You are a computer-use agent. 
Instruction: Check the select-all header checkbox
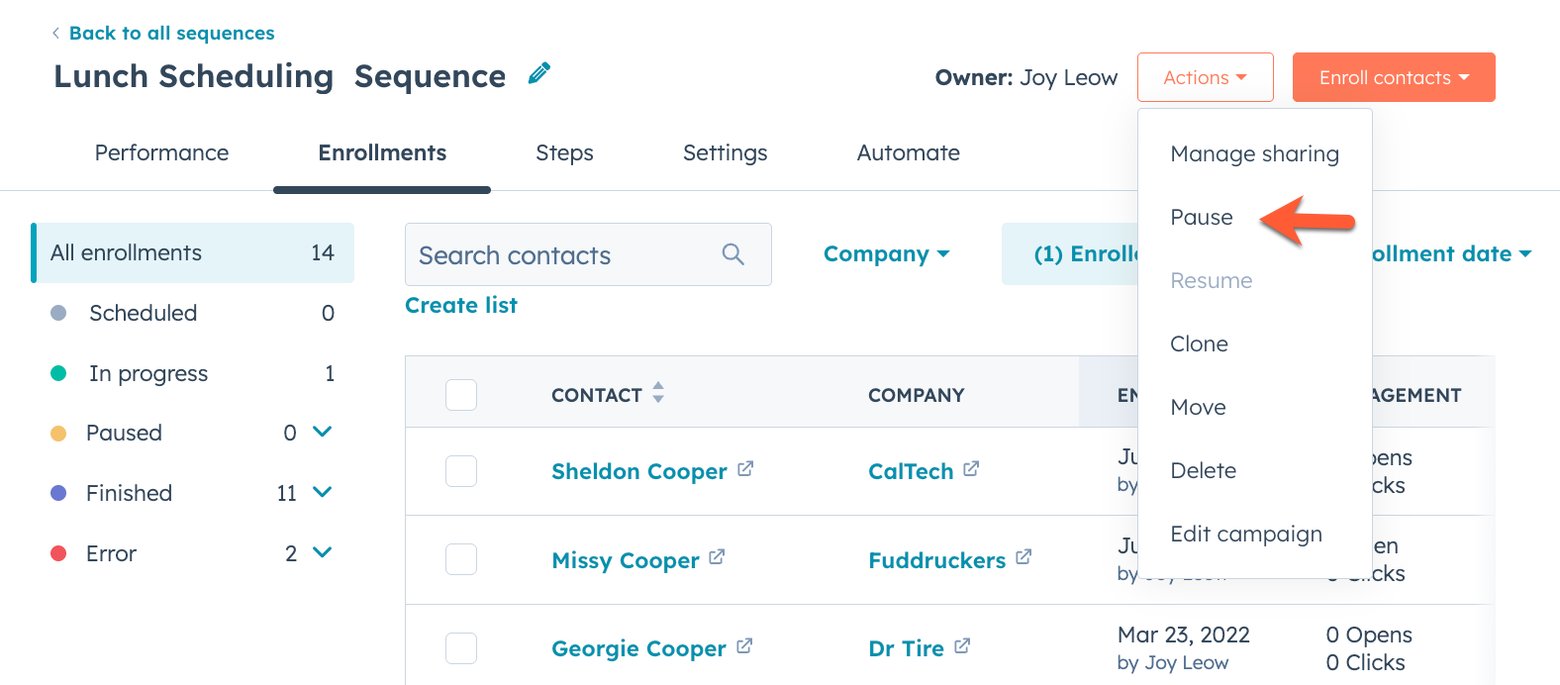click(461, 395)
